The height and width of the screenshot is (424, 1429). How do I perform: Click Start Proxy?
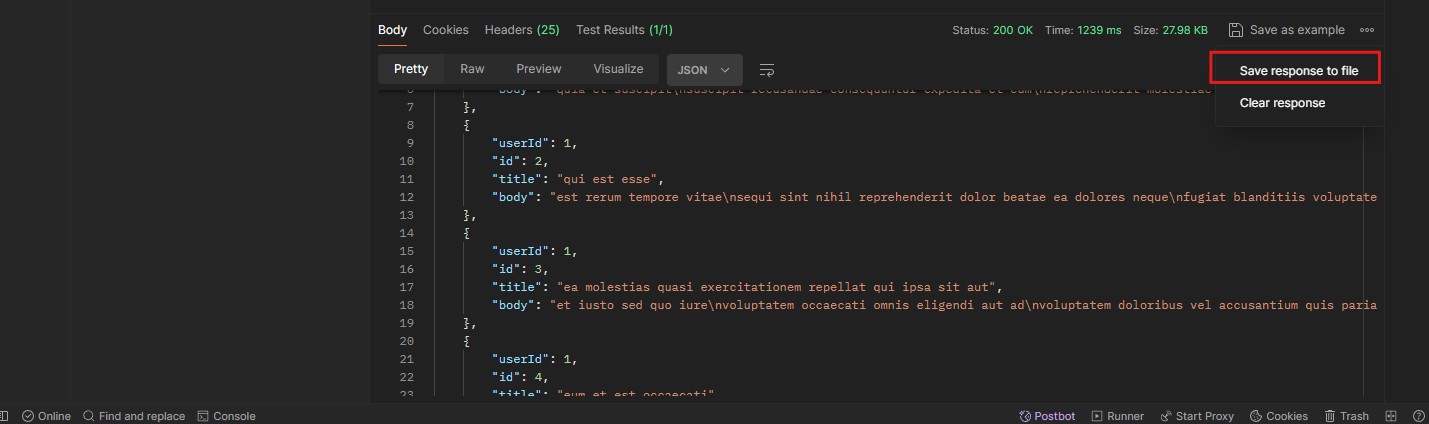tap(1197, 416)
